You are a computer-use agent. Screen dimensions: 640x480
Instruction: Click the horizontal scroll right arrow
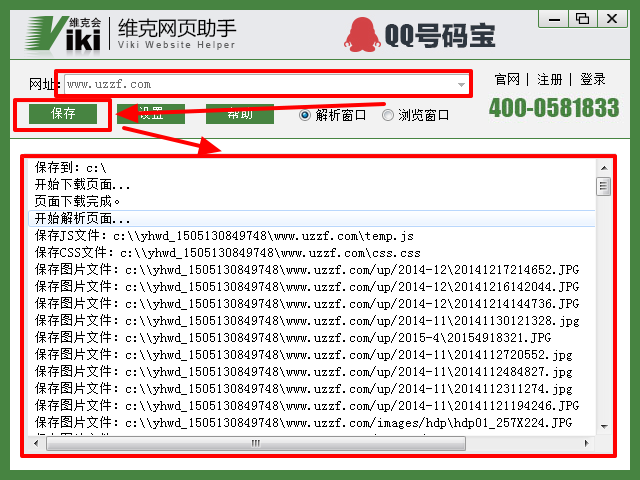(x=587, y=444)
